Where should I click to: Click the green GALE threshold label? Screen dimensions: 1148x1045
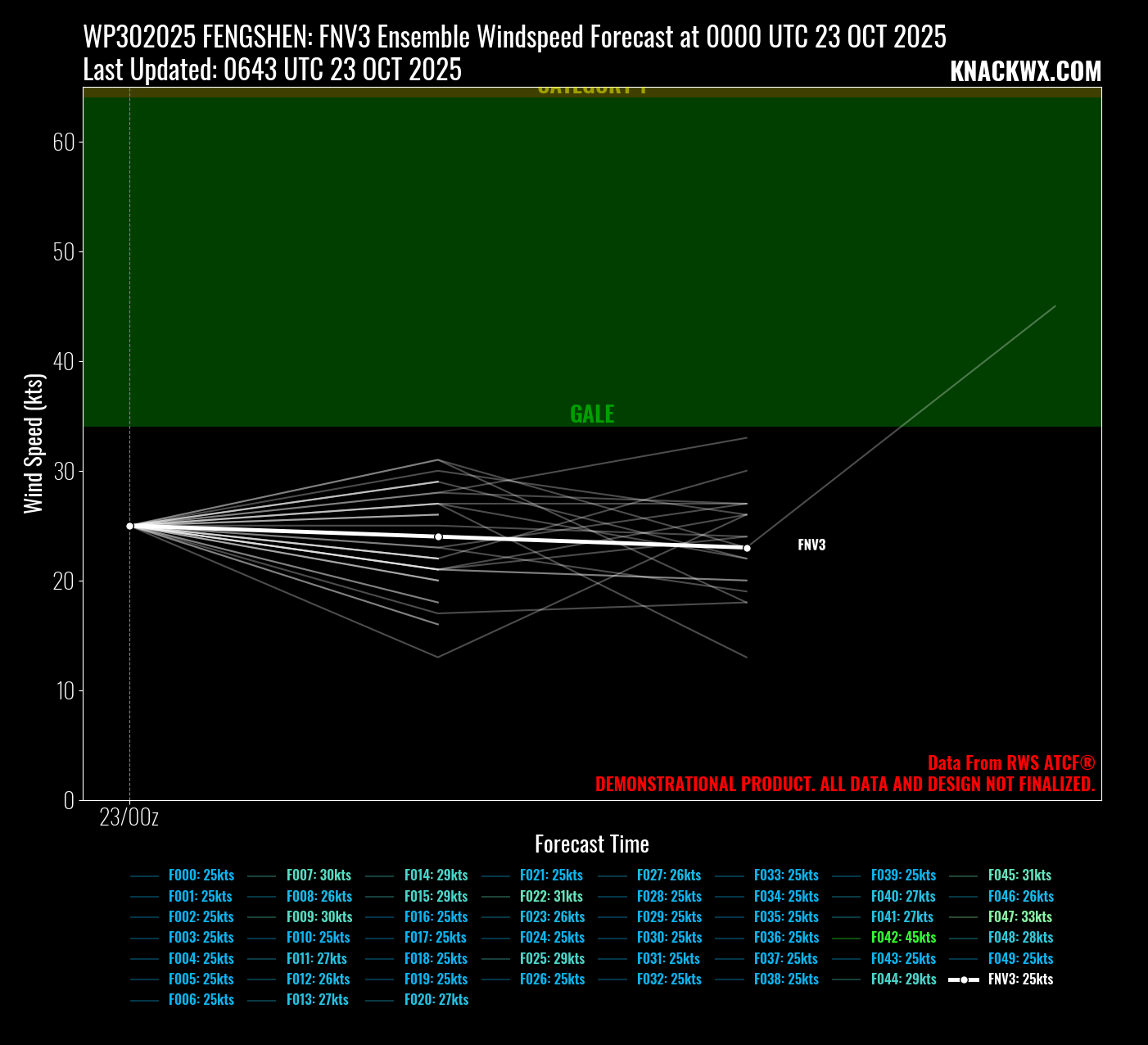pos(592,414)
